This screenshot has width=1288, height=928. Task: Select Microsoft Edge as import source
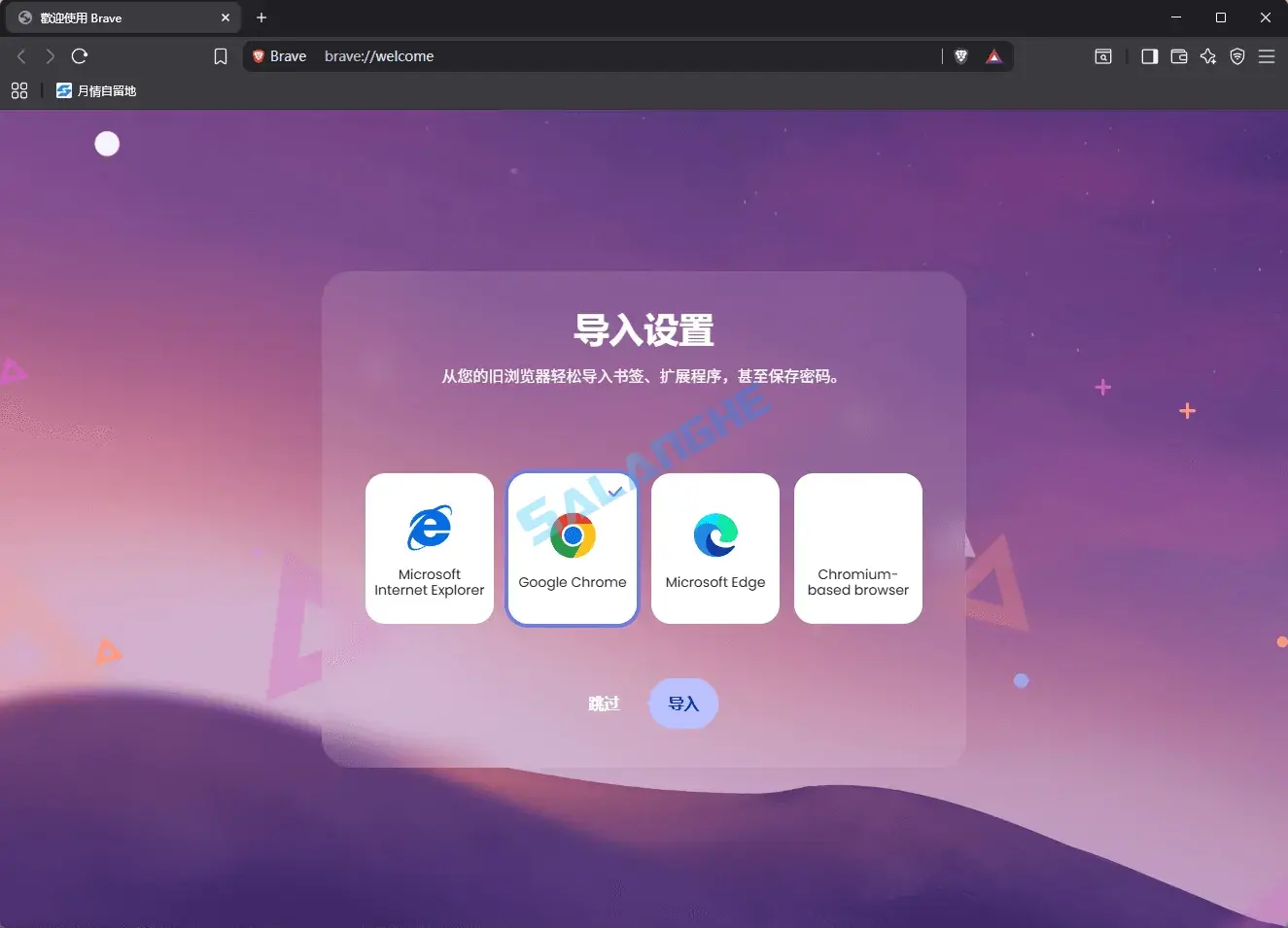pyautogui.click(x=715, y=548)
